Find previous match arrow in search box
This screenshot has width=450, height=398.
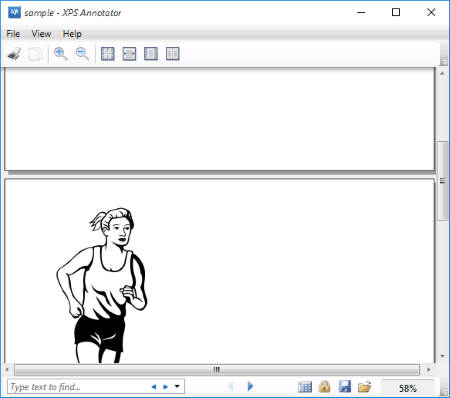pos(153,387)
